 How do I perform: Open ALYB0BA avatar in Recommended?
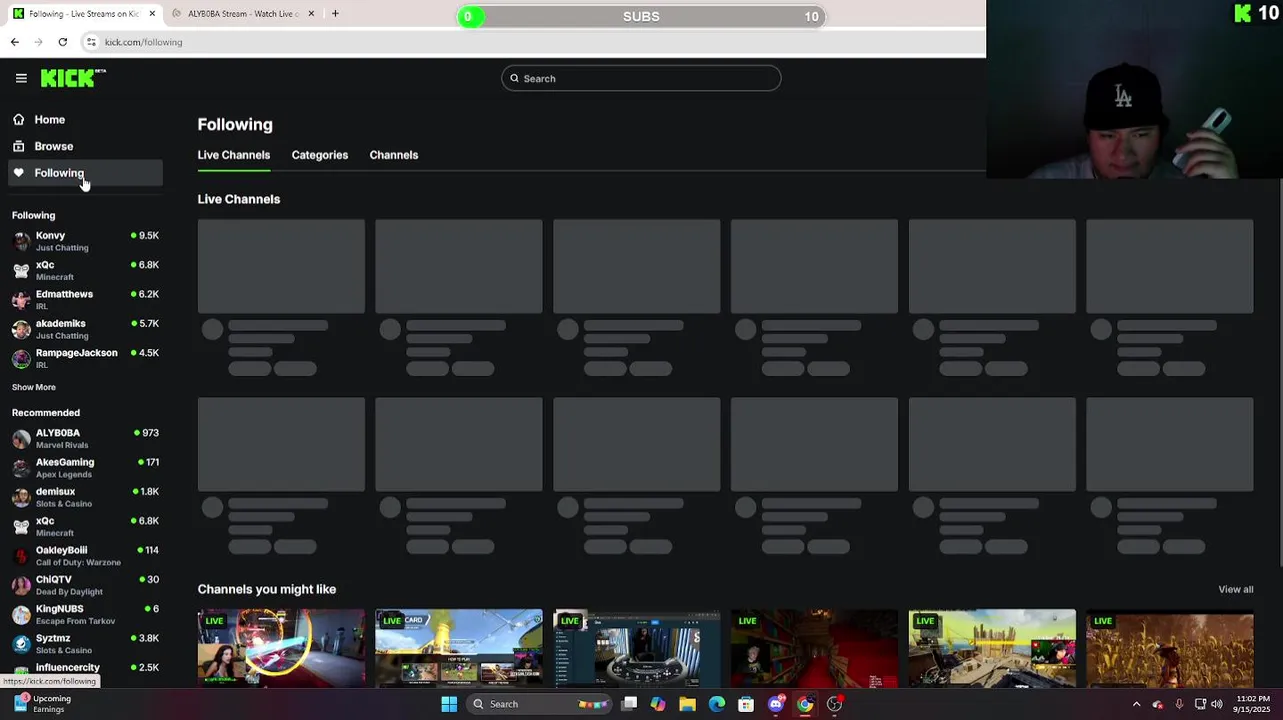(21, 439)
